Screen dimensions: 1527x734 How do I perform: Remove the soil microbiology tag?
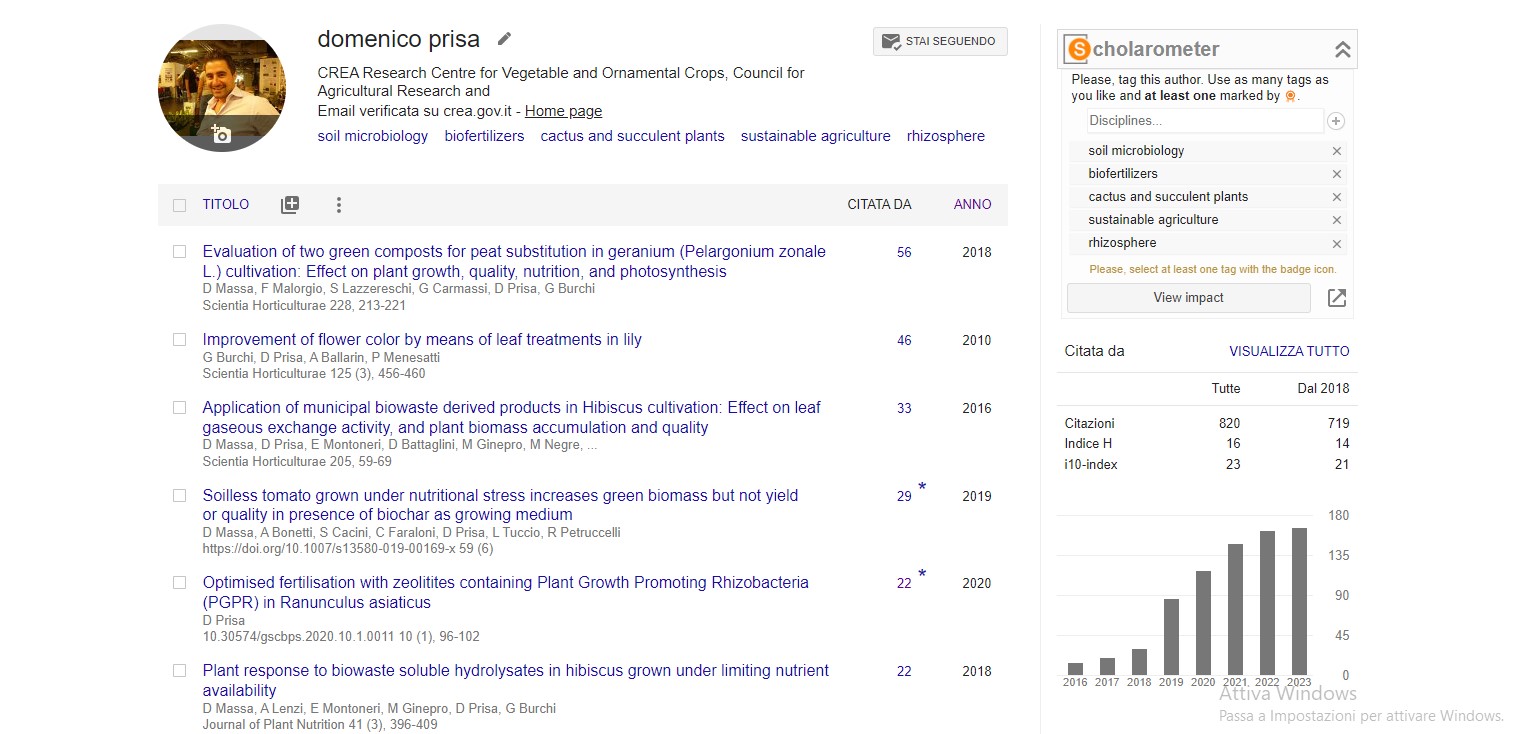pyautogui.click(x=1336, y=151)
